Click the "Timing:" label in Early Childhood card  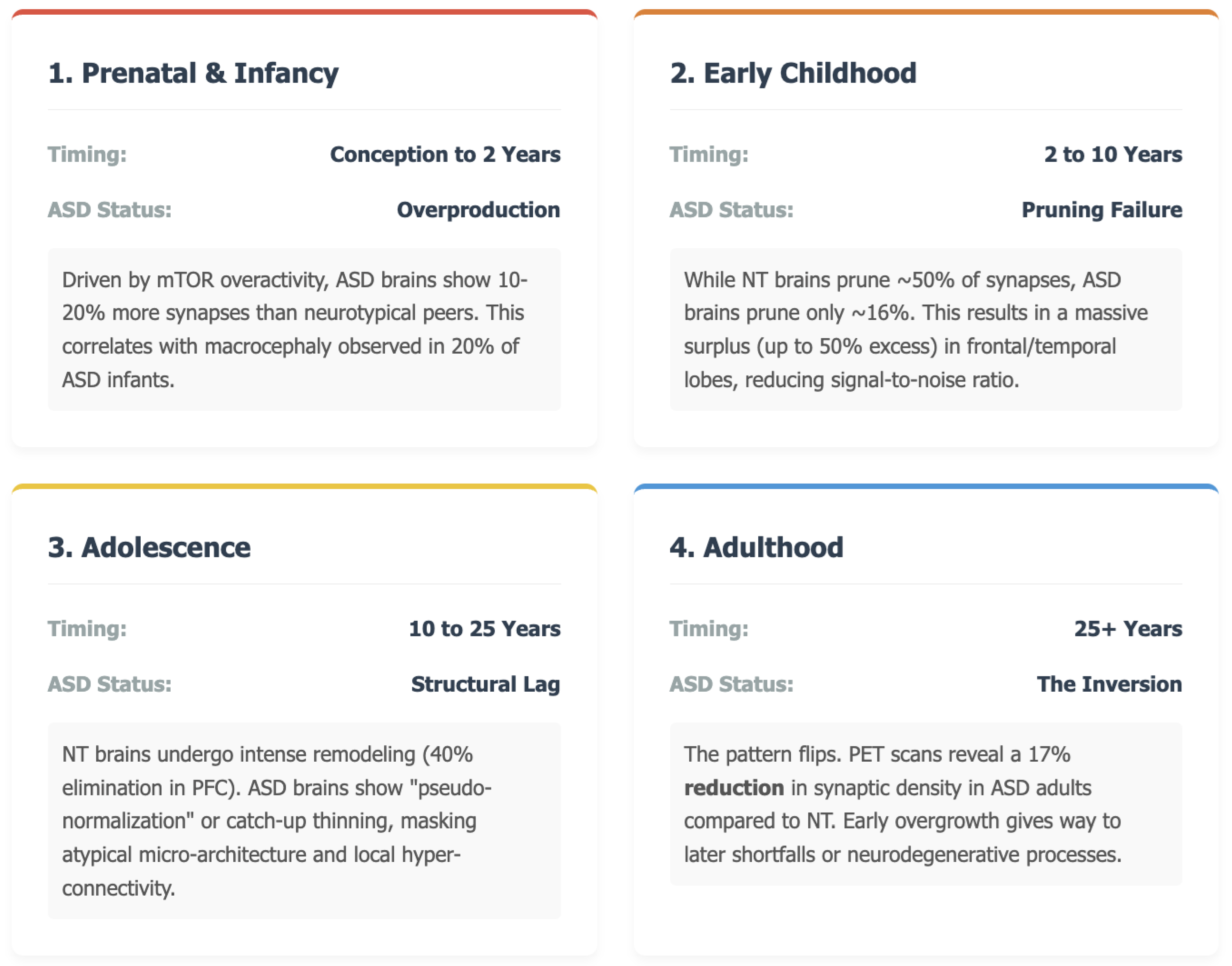[708, 155]
